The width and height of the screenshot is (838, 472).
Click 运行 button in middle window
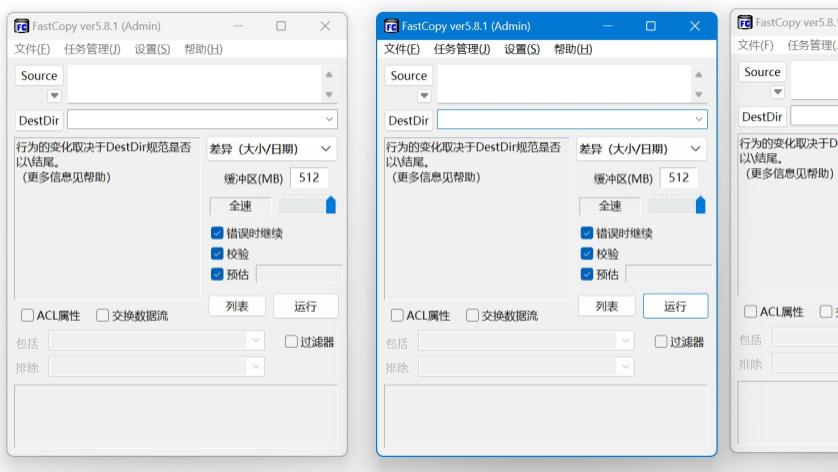676,306
